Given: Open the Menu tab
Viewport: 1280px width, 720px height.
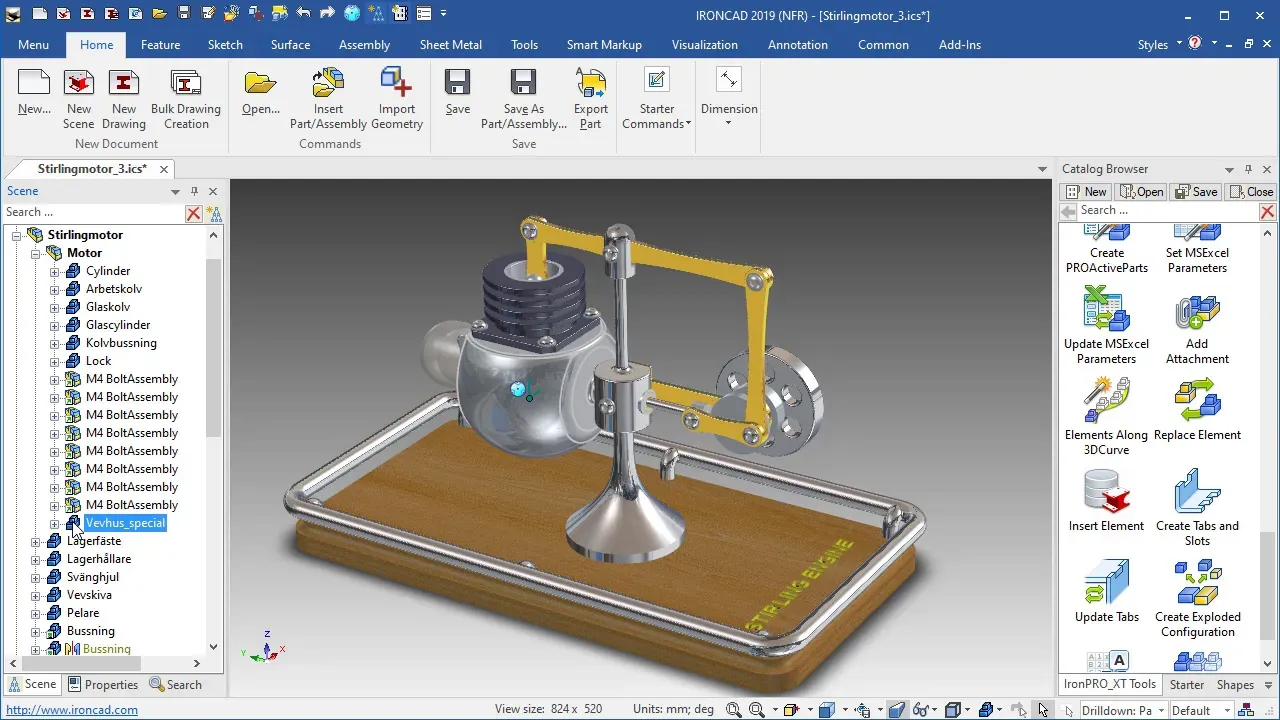Looking at the screenshot, I should (33, 45).
